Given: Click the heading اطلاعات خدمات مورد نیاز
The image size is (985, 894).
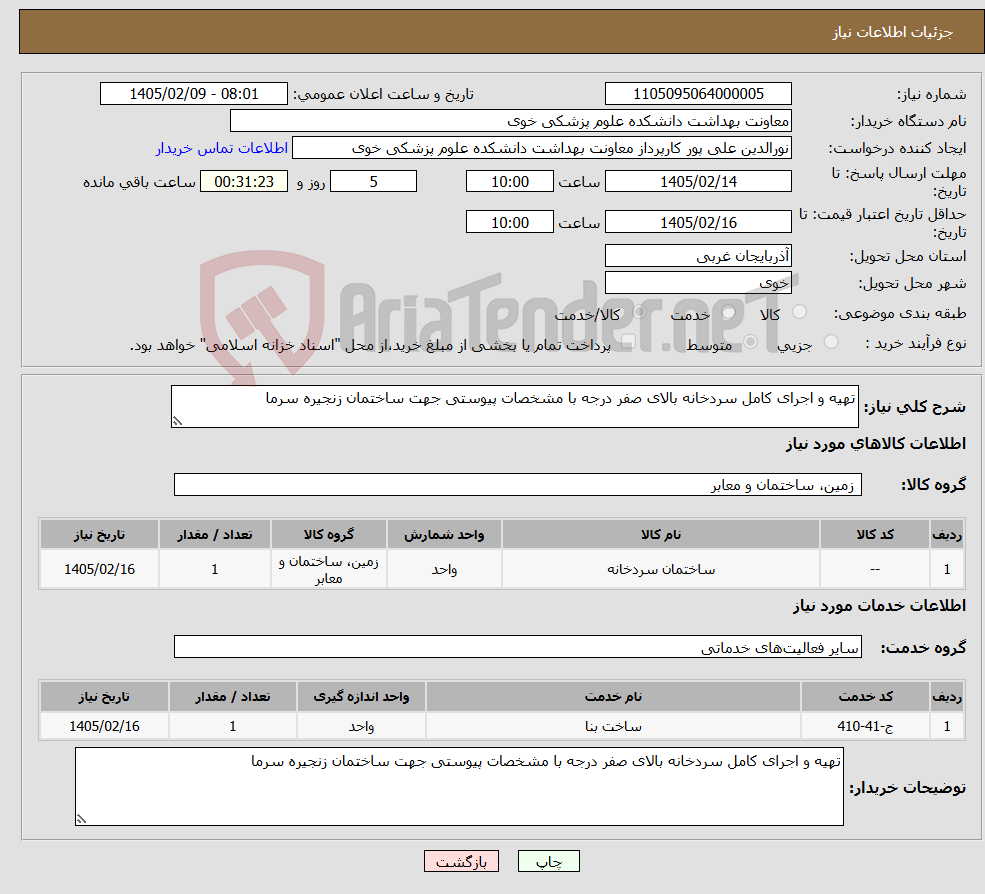Looking at the screenshot, I should pos(879,606).
